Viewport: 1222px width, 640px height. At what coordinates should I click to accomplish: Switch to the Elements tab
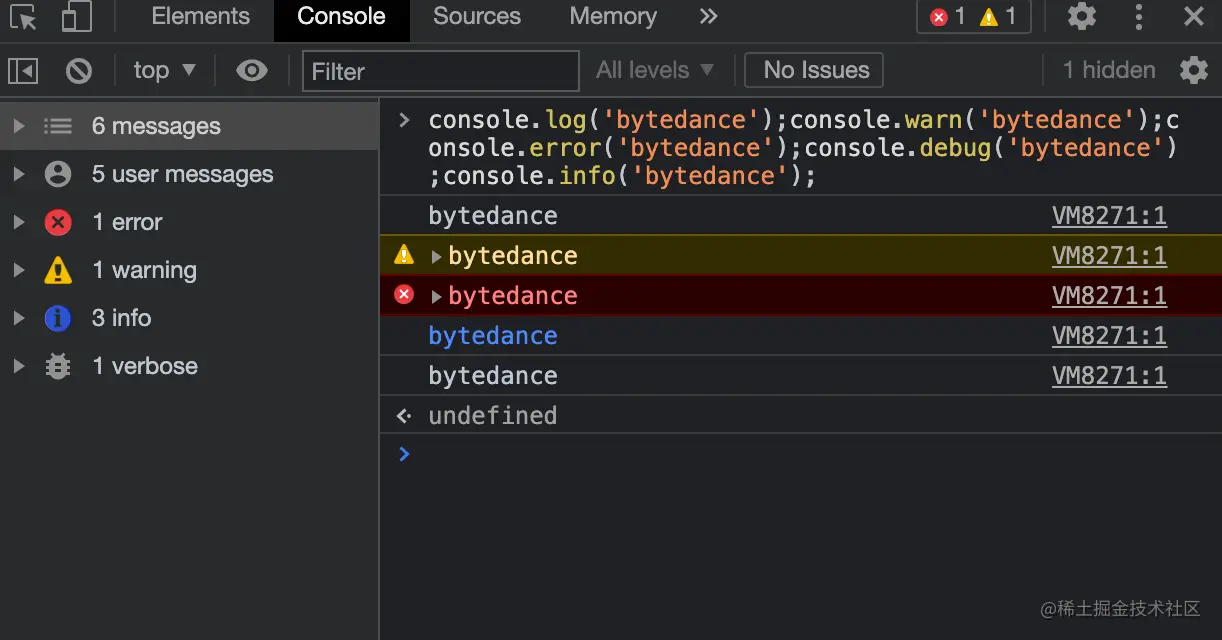click(200, 17)
